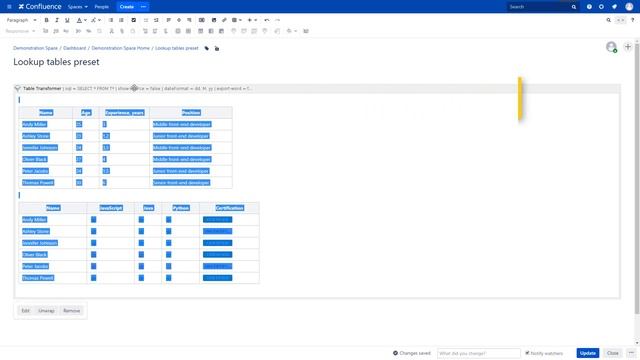Image resolution: width=640 pixels, height=360 pixels.
Task: Align text center
Action: tap(179, 20)
